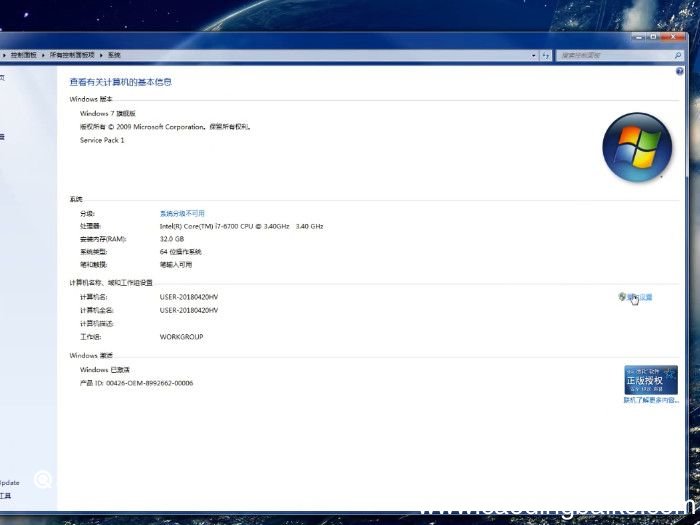Click the 工作组 label
The height and width of the screenshot is (525, 700).
click(91, 337)
